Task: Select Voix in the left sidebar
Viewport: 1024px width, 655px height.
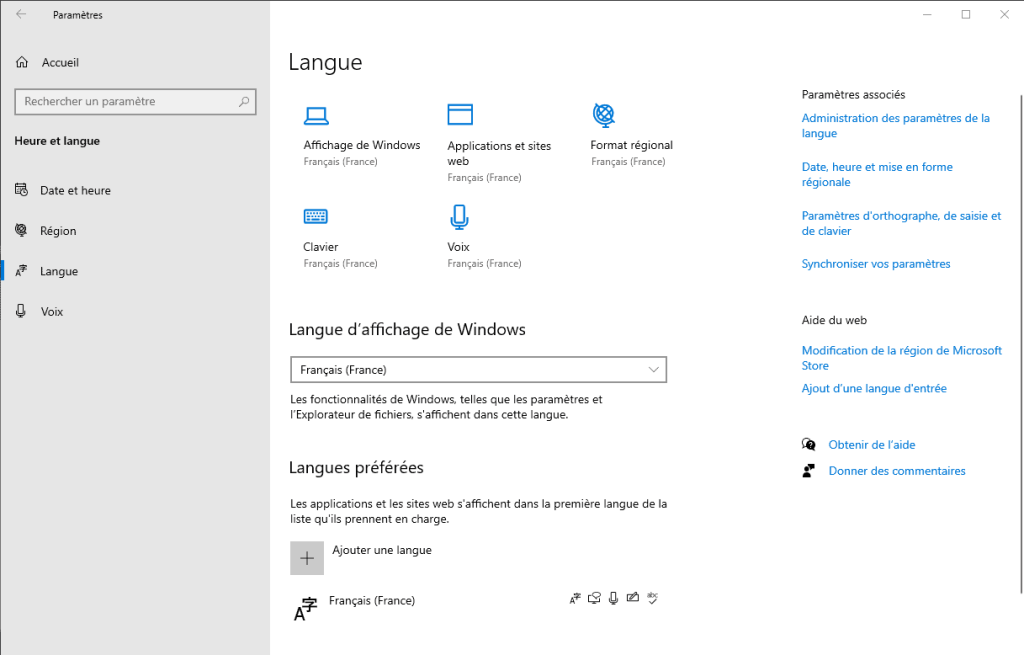Action: (51, 312)
